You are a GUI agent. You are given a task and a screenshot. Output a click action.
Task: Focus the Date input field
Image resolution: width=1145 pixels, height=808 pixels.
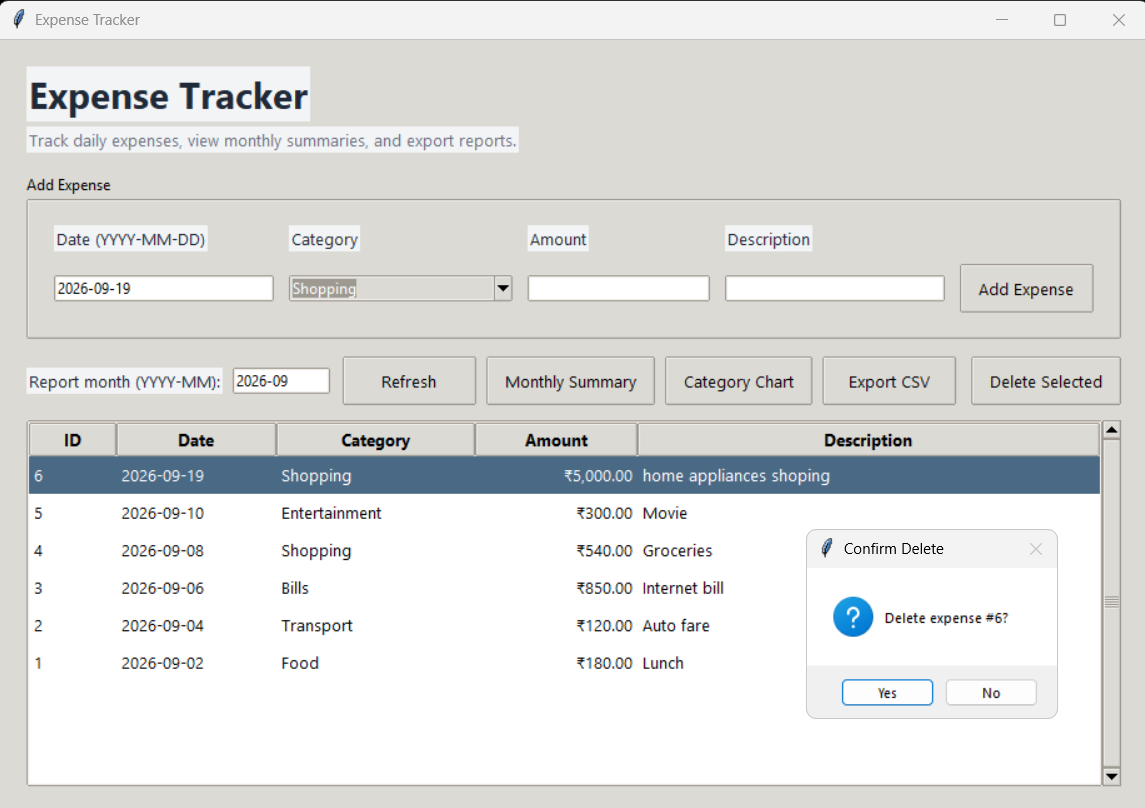point(164,288)
